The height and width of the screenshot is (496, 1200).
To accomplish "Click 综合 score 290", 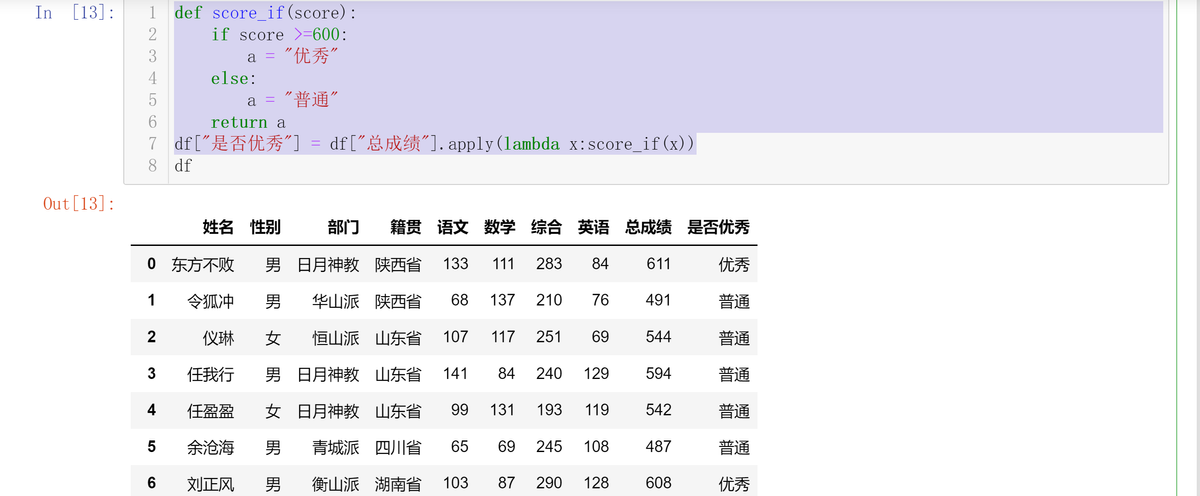I will [x=549, y=483].
